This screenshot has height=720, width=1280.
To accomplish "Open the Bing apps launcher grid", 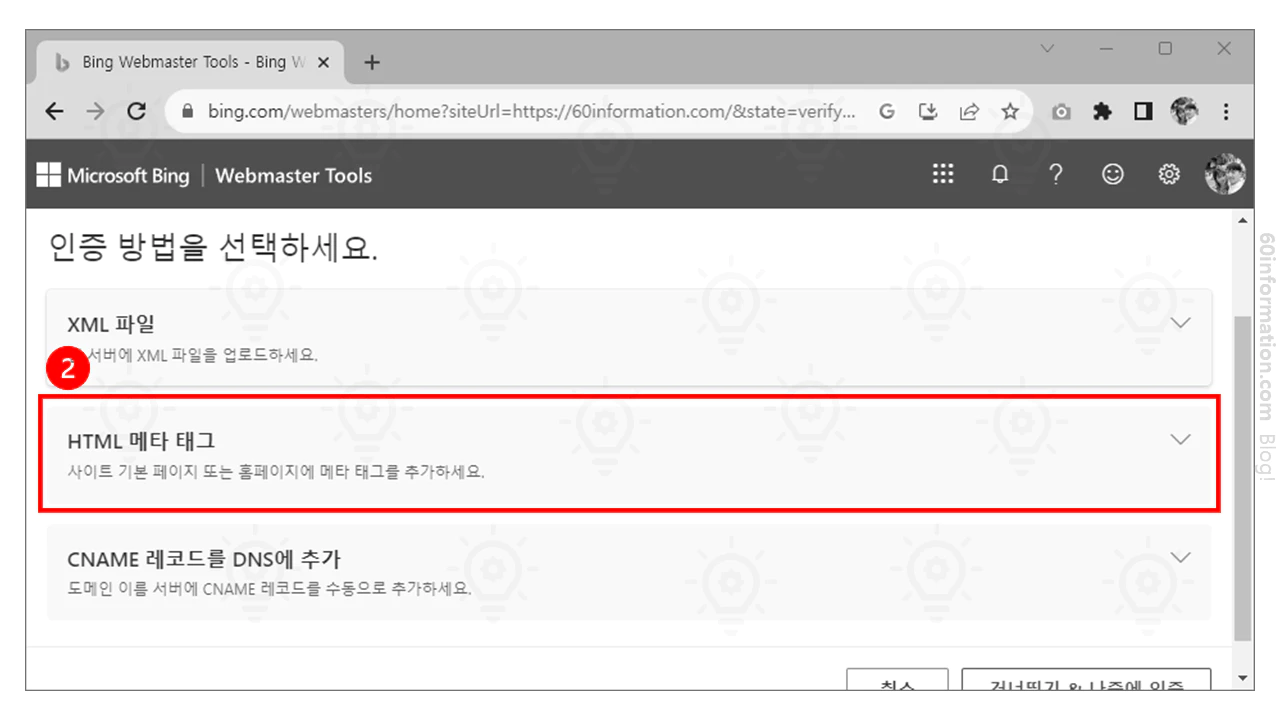I will coord(942,173).
